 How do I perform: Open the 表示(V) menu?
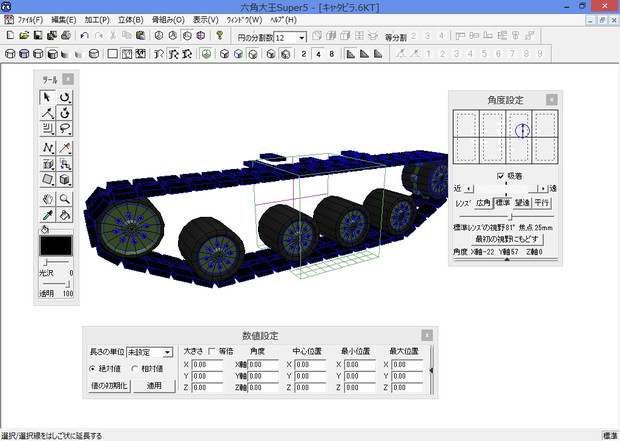[205, 20]
